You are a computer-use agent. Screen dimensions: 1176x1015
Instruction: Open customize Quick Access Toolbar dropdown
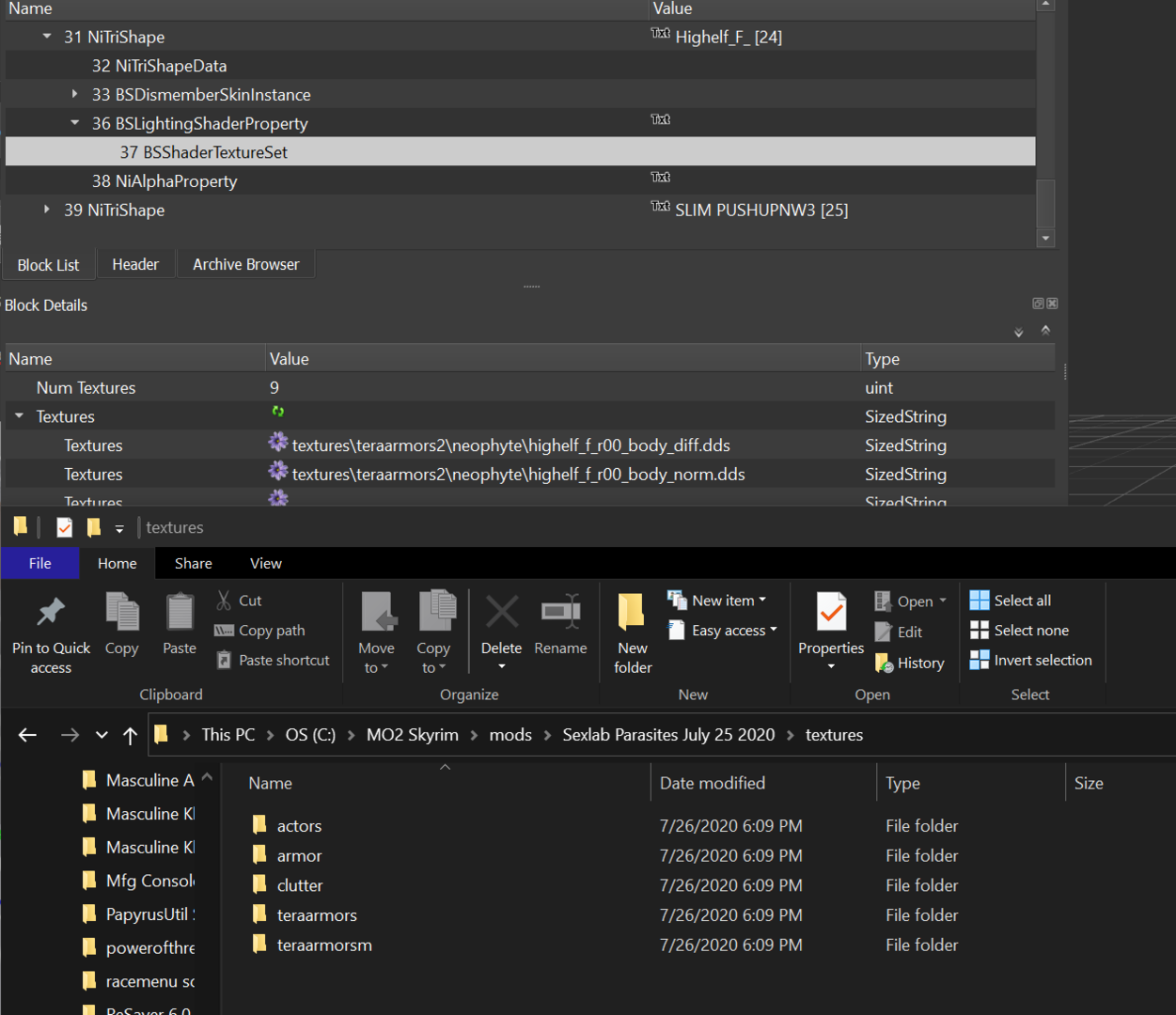coord(119,528)
